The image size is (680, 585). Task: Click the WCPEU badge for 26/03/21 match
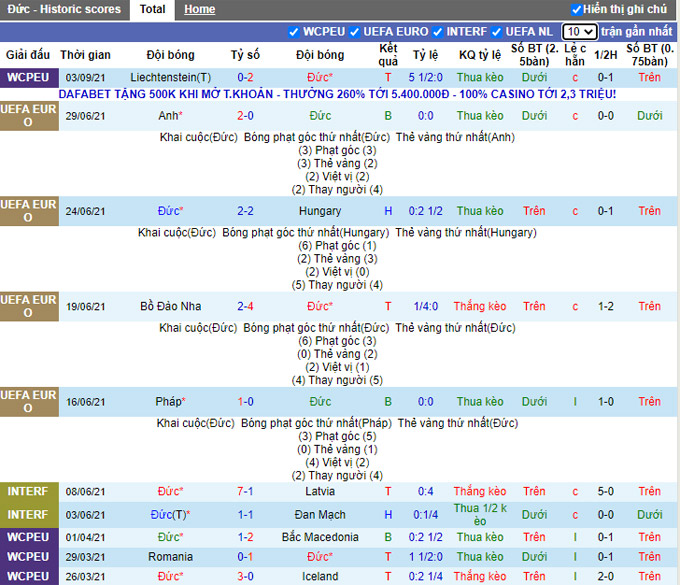28,576
